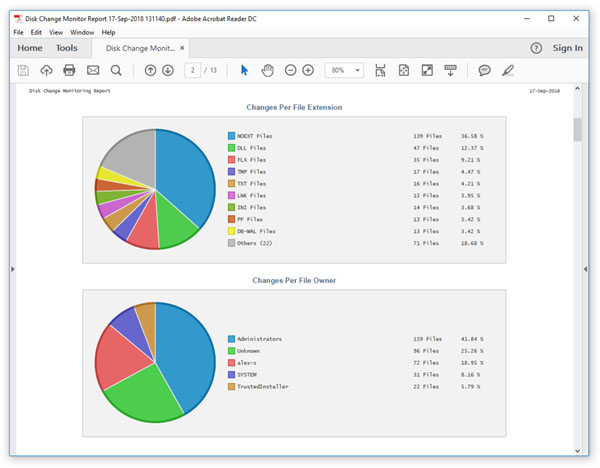
Task: Expand the left navigation pane arrow
Action: click(x=13, y=269)
